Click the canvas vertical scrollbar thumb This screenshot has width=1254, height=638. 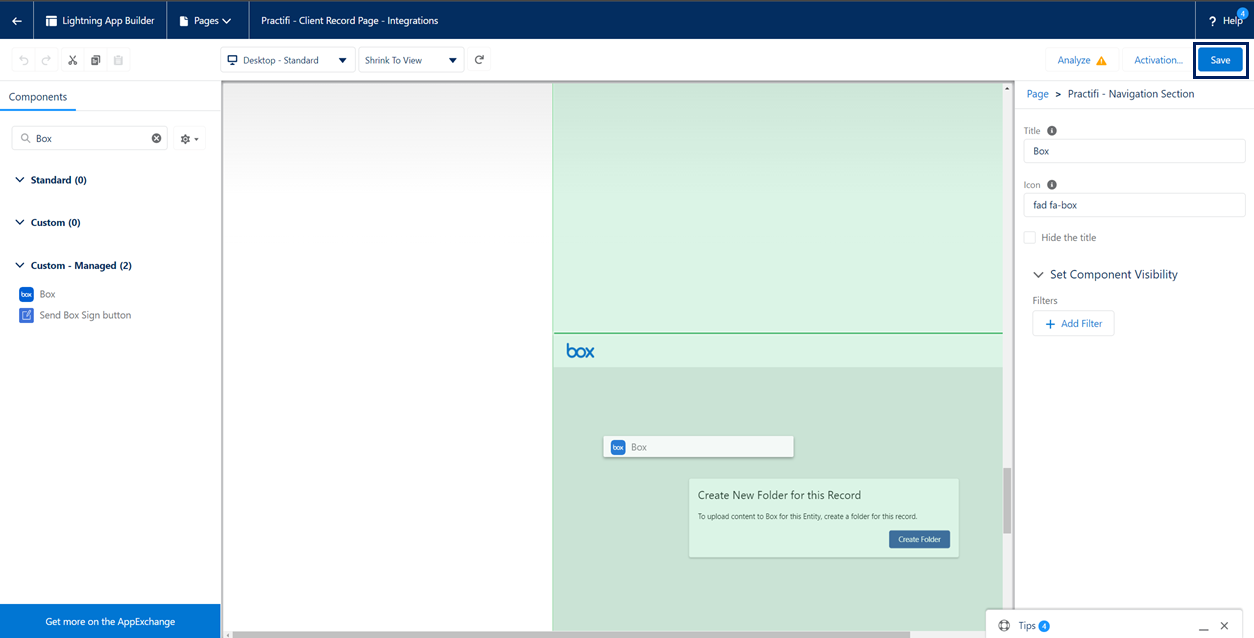pos(1008,500)
